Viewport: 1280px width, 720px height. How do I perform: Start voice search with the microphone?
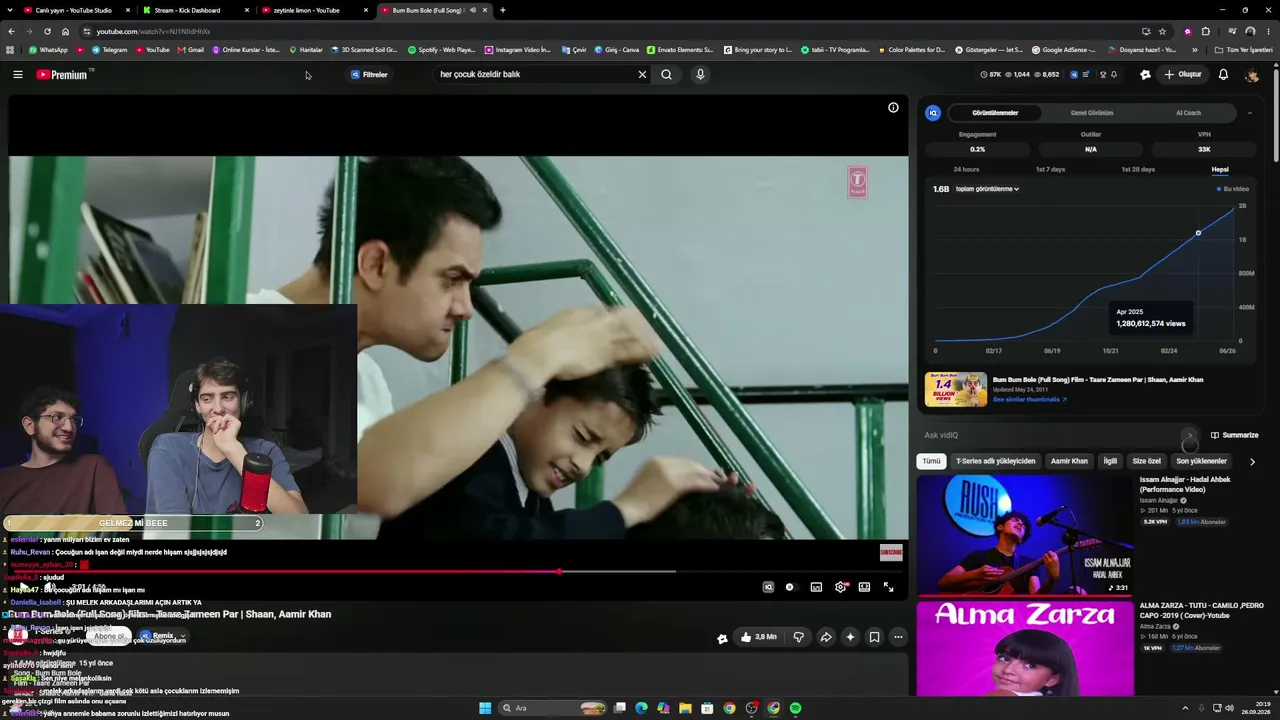700,74
